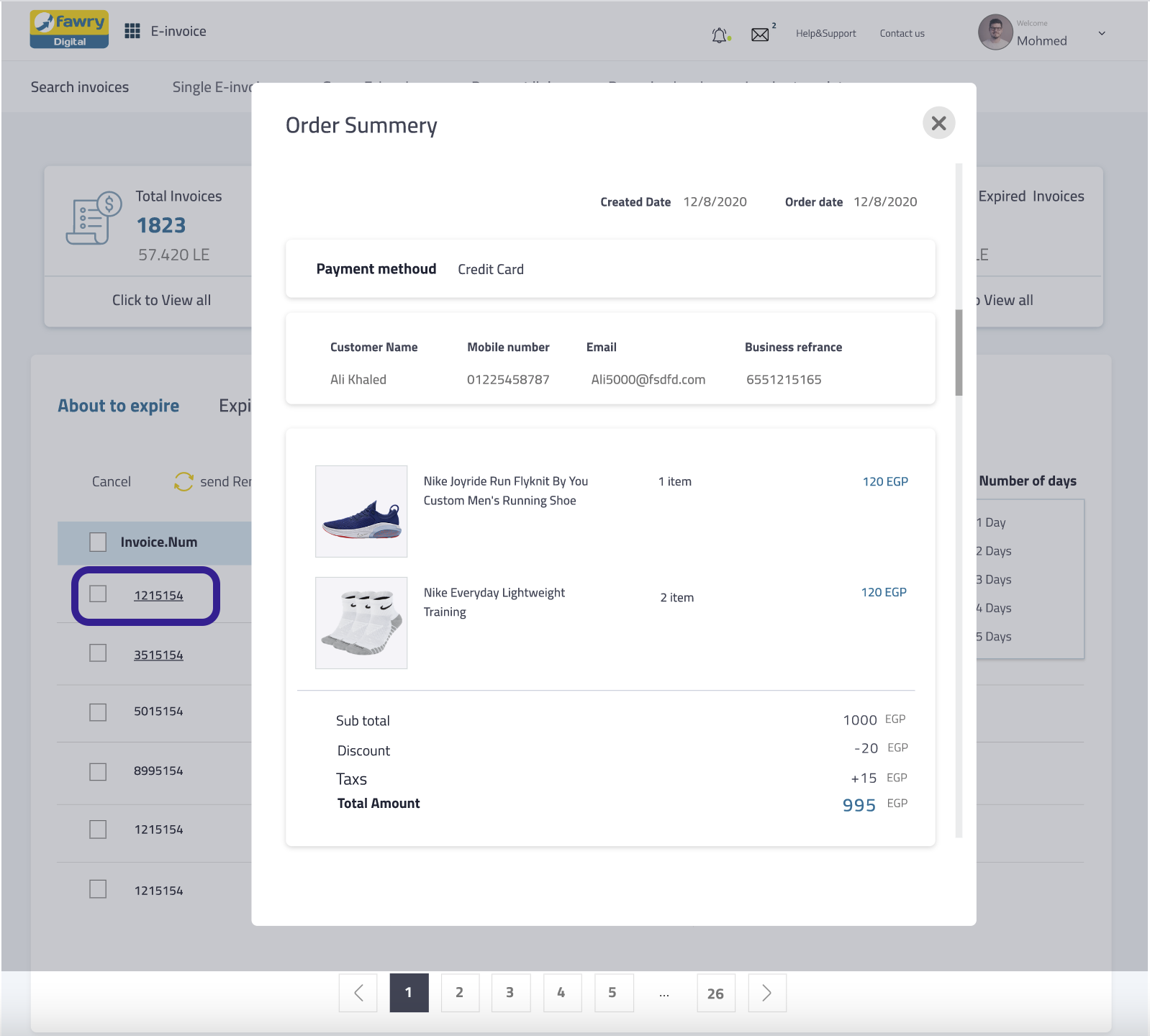The height and width of the screenshot is (1036, 1150).
Task: View all expired invoices
Action: (x=1005, y=300)
